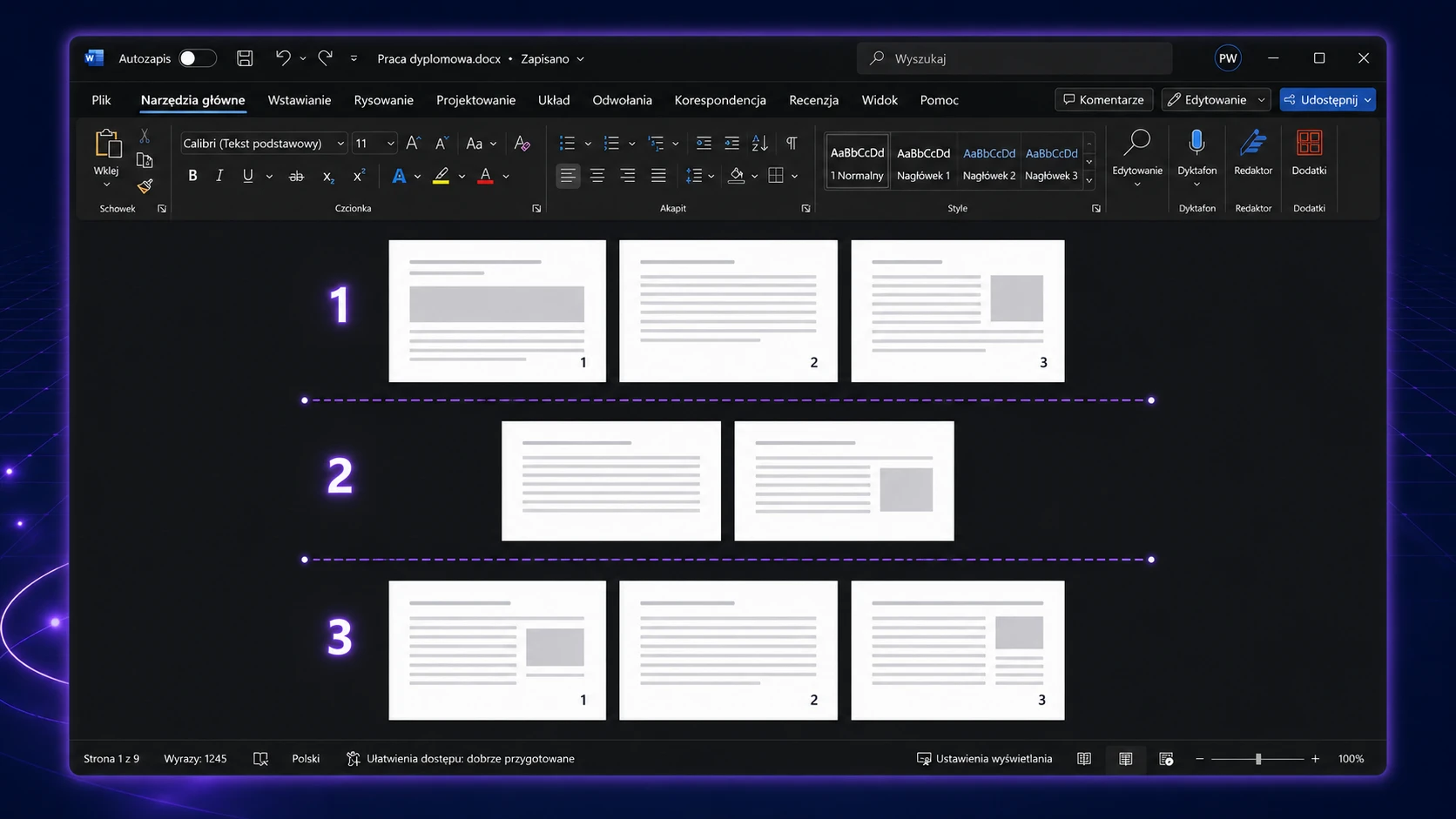Expand the font size dropdown

tap(391, 144)
